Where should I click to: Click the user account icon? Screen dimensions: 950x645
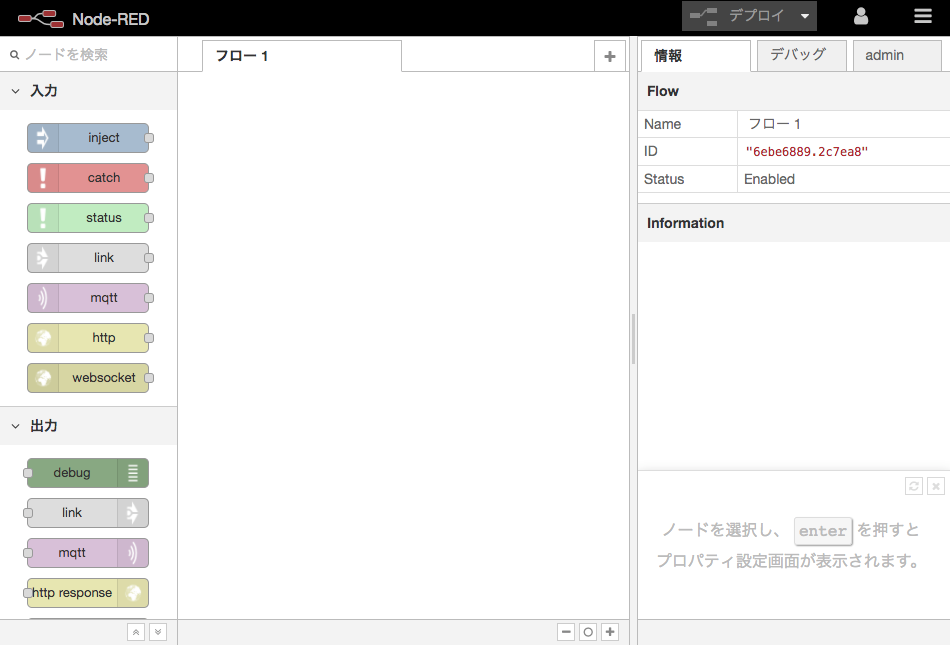click(x=861, y=16)
